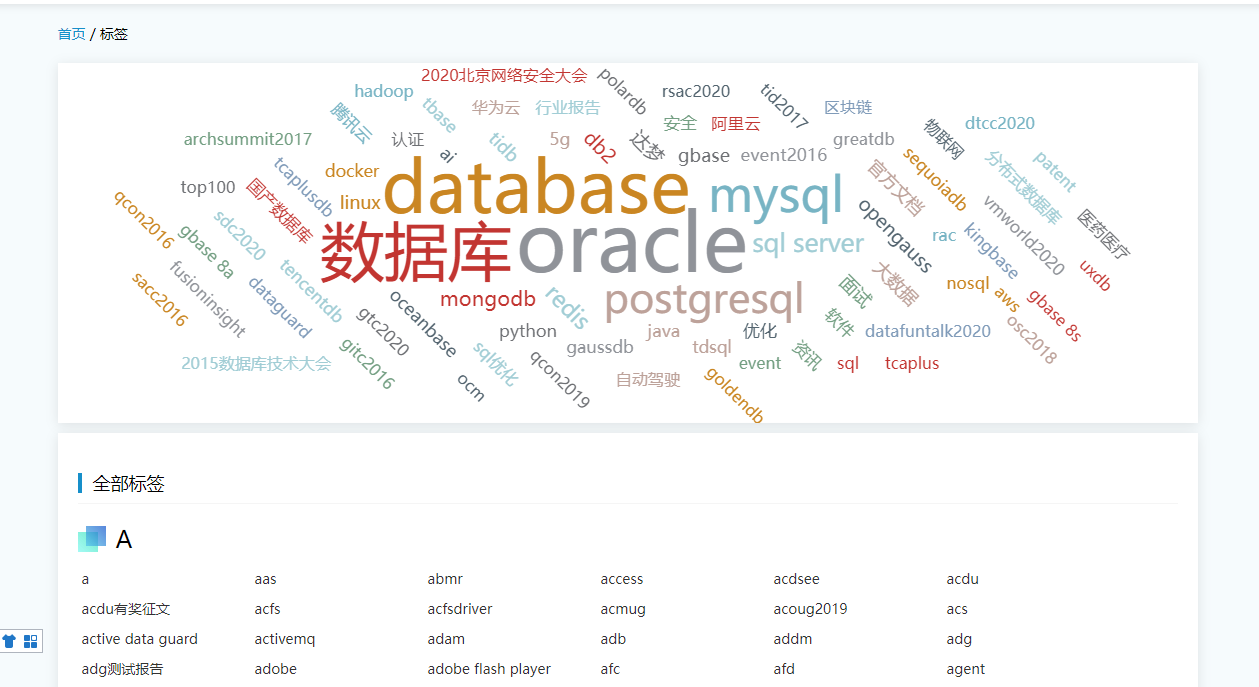Click the '华为云' word cloud tag
The image size is (1259, 687).
tap(496, 107)
